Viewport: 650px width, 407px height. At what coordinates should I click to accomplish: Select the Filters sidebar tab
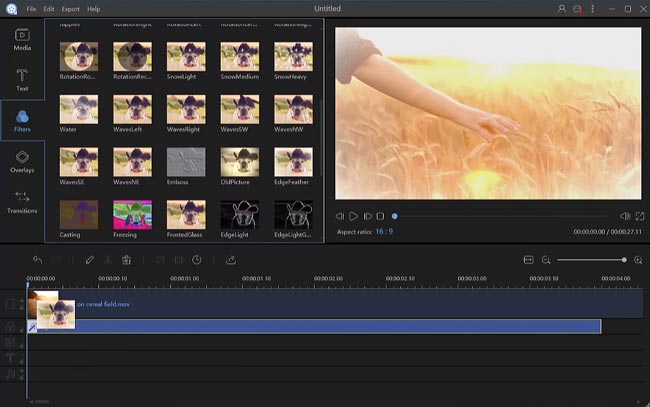click(x=22, y=121)
